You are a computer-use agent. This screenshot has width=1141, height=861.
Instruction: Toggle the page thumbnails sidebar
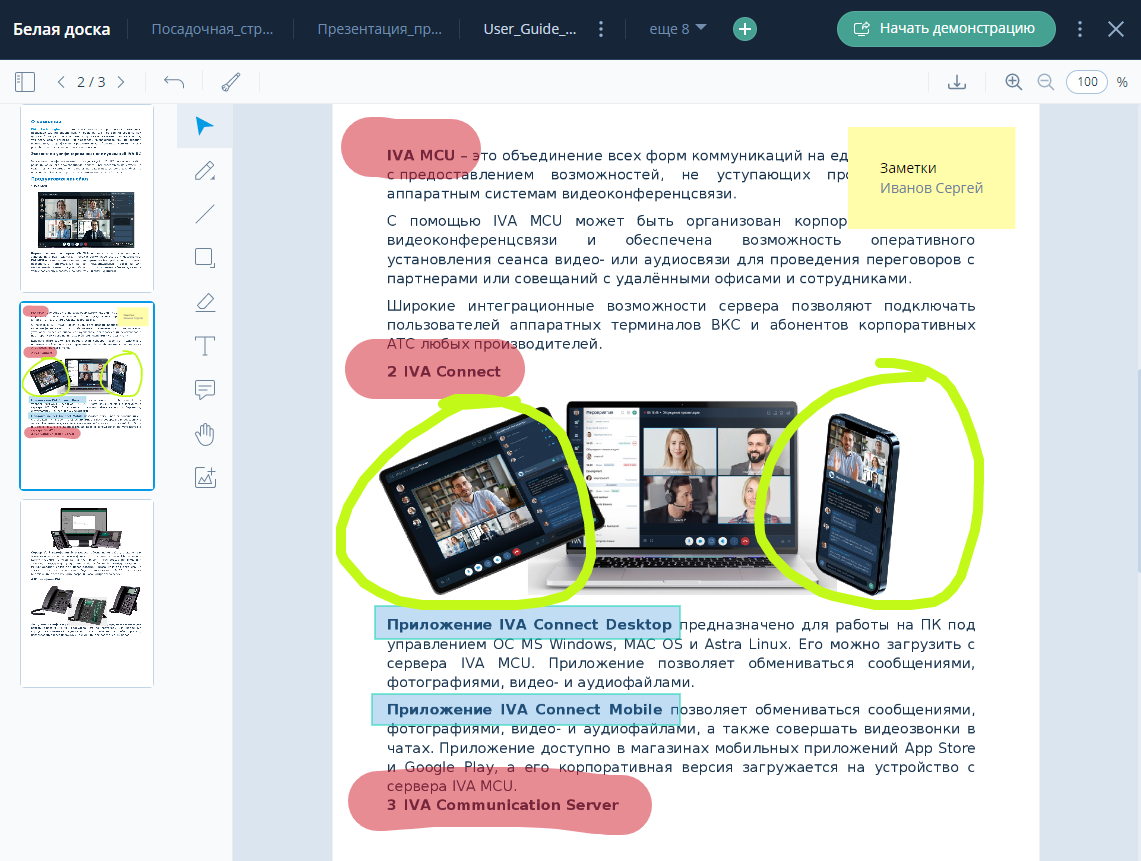click(x=25, y=82)
